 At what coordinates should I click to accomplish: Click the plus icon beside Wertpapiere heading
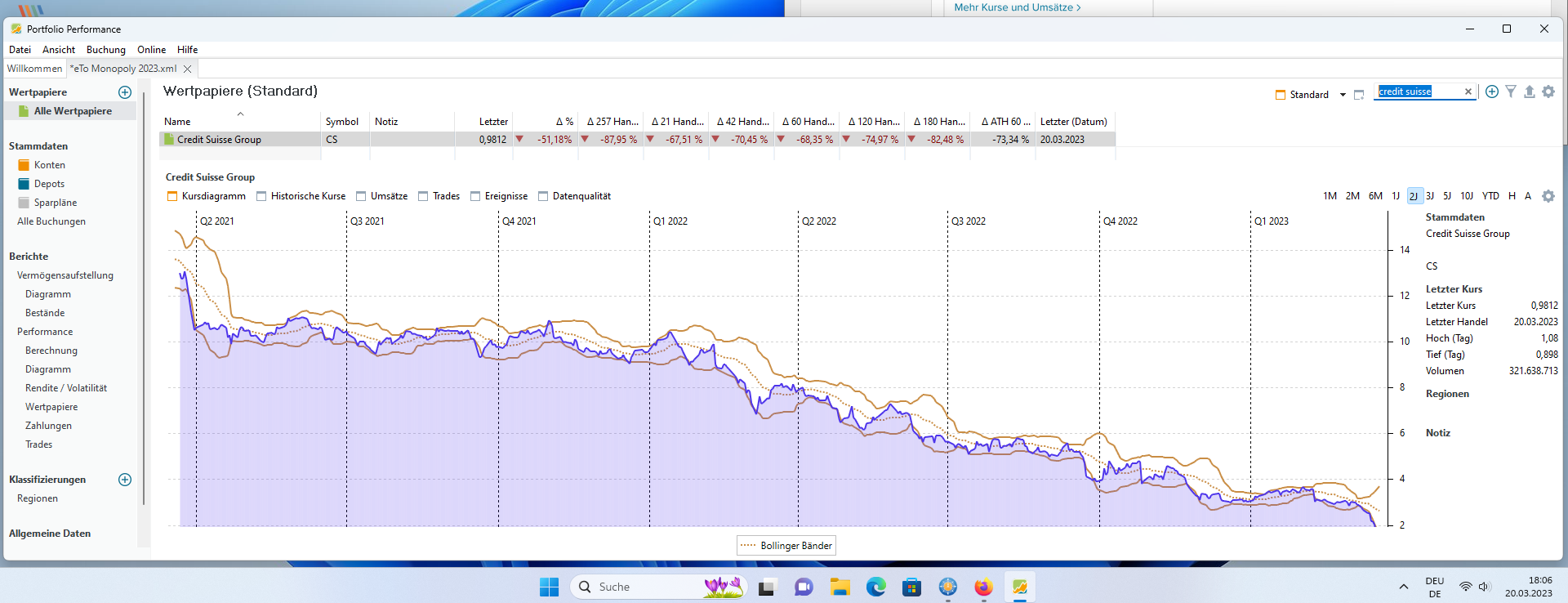coord(125,92)
